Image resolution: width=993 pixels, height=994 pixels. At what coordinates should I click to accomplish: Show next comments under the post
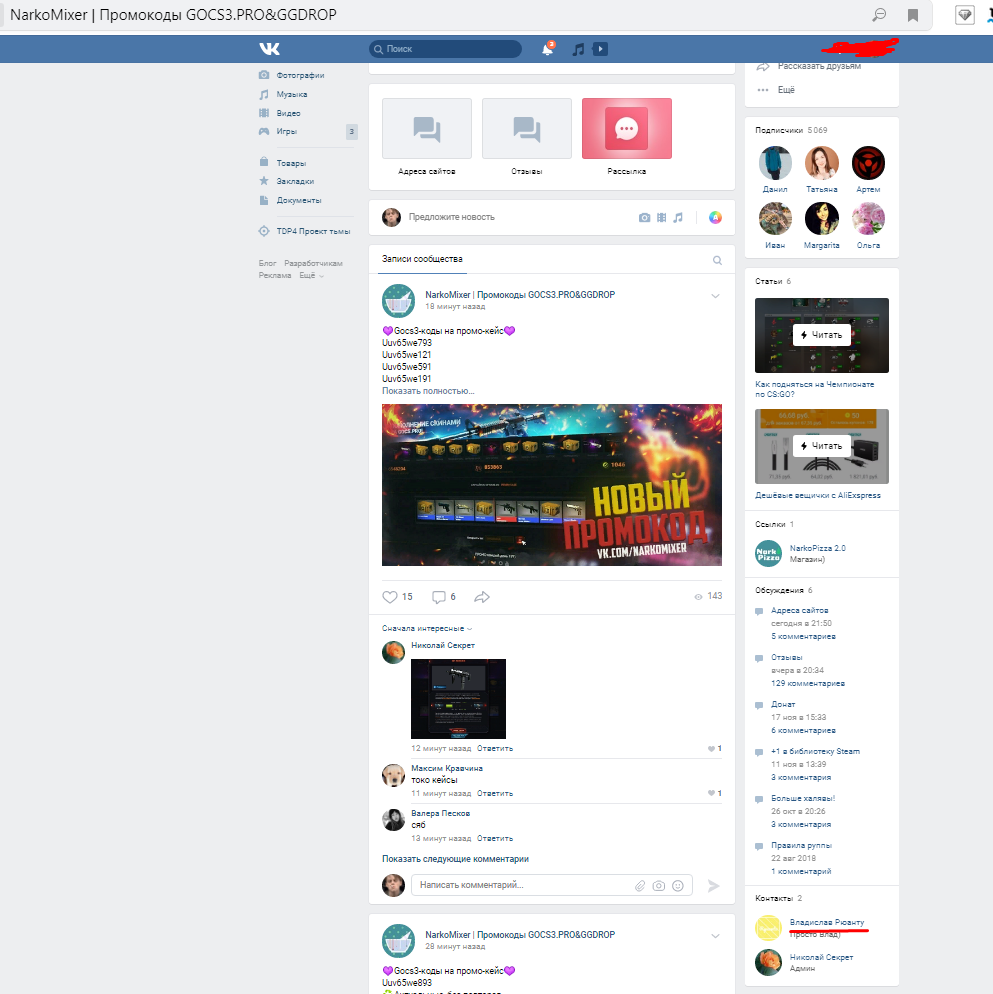455,859
